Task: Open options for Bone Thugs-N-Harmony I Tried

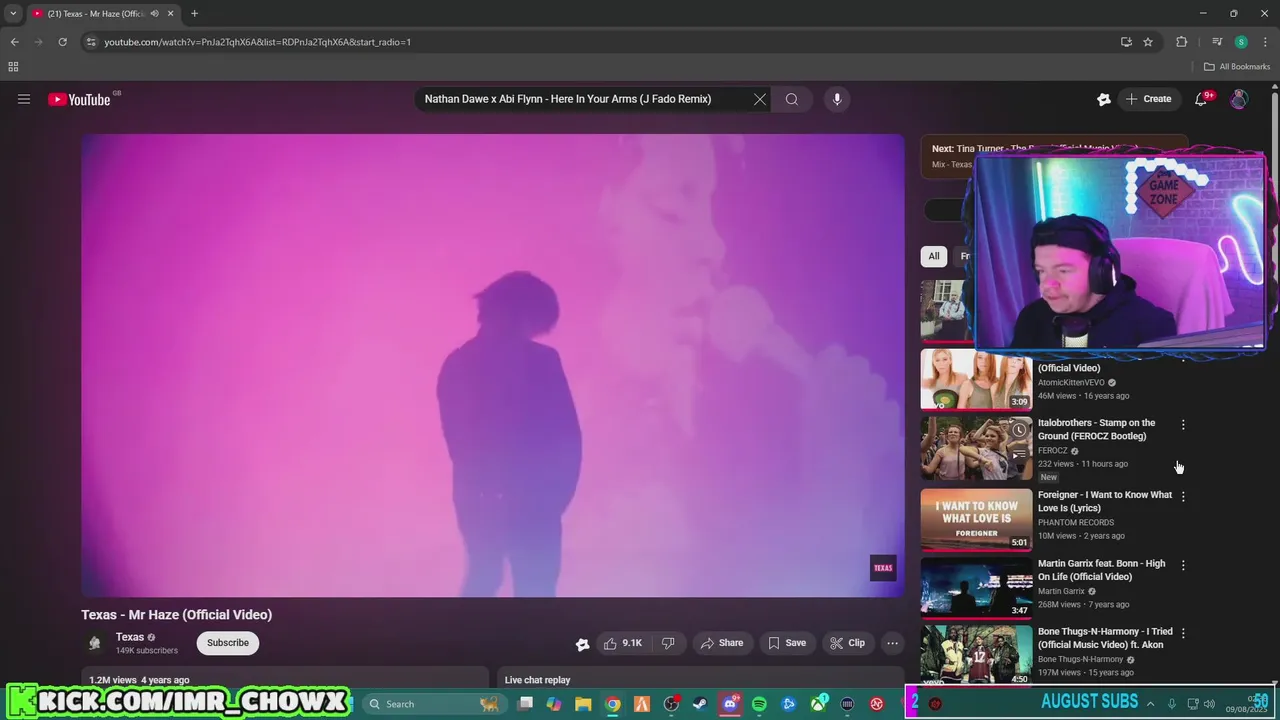Action: pos(1183,634)
